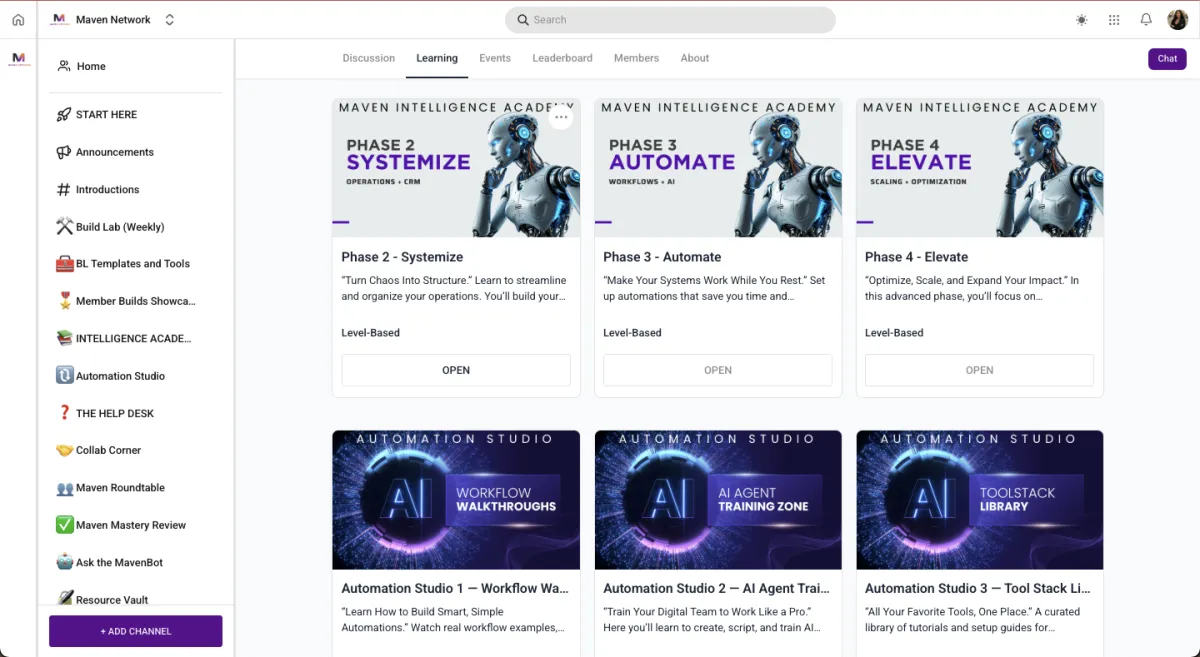Click the Chat button
Viewport: 1200px width, 657px height.
(x=1167, y=59)
